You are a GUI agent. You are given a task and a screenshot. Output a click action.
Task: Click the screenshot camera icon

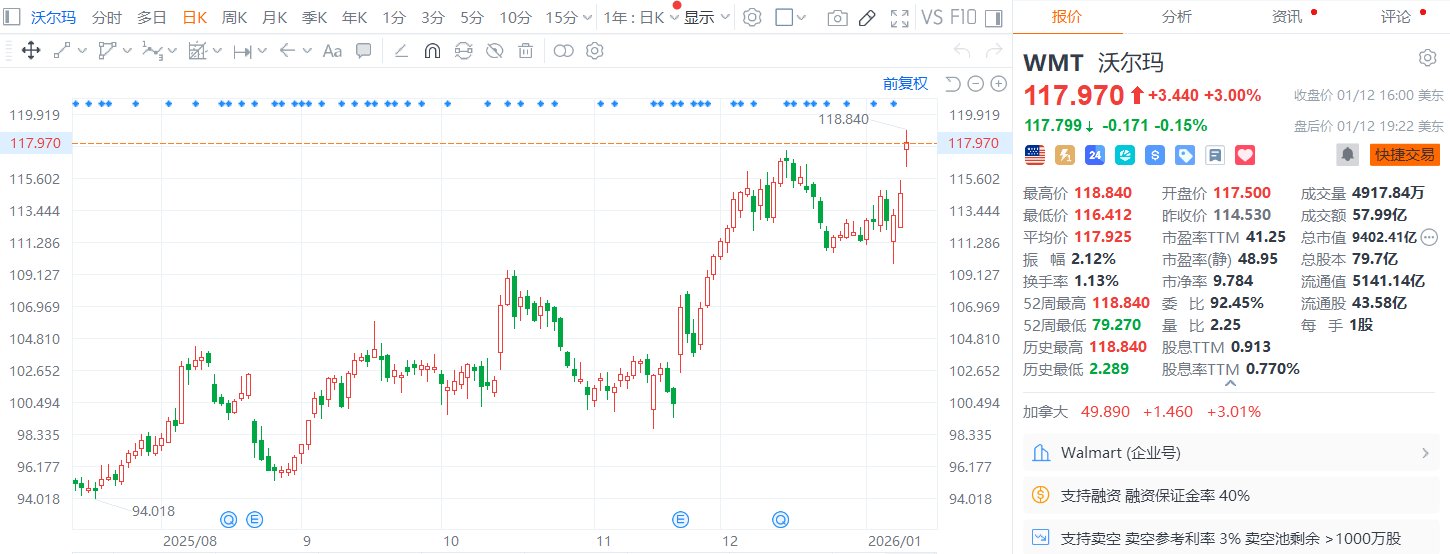[x=838, y=18]
